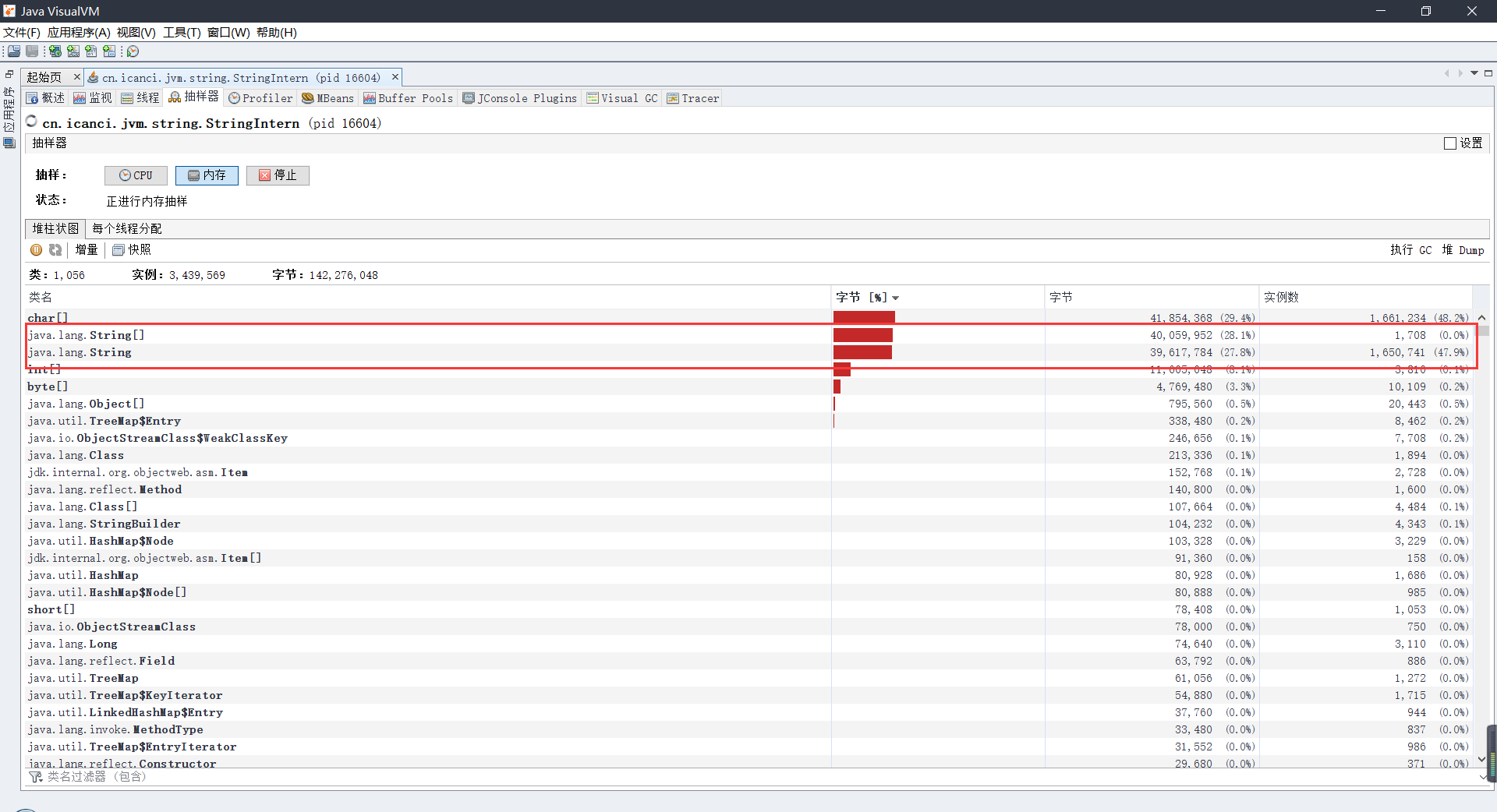Open the 应用程序(A) menu

79,33
